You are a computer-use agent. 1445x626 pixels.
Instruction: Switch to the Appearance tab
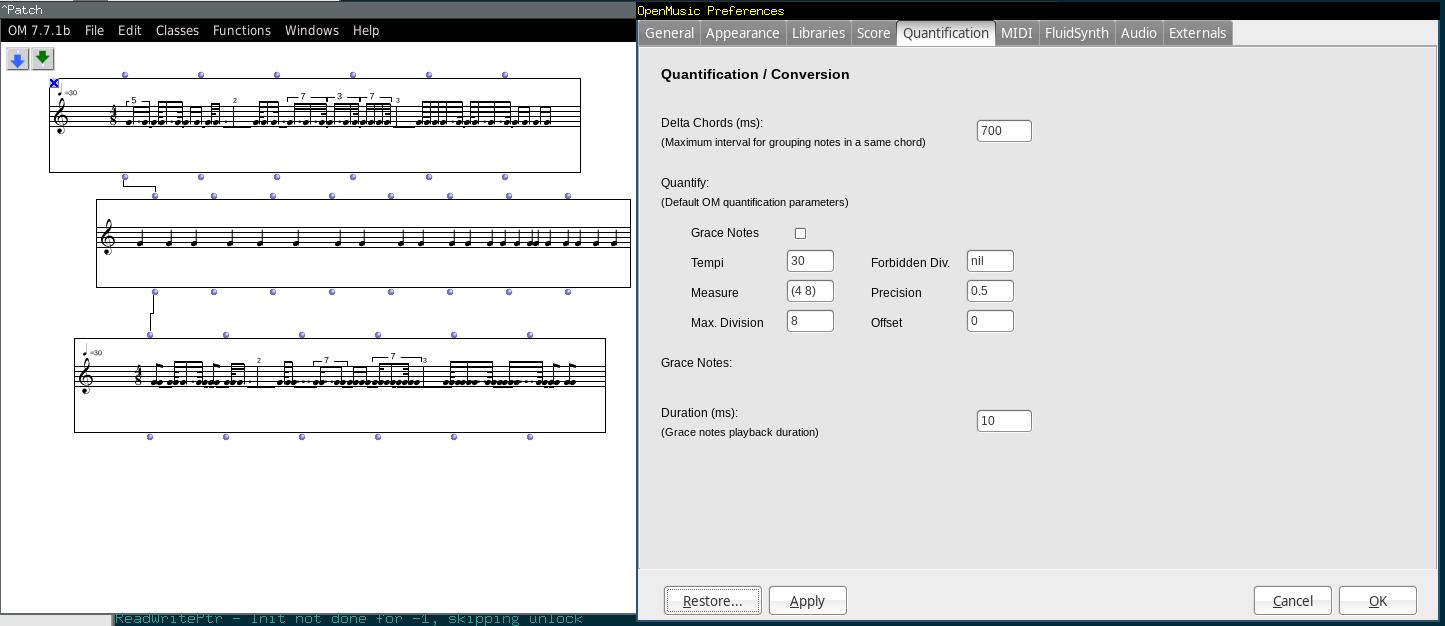742,33
